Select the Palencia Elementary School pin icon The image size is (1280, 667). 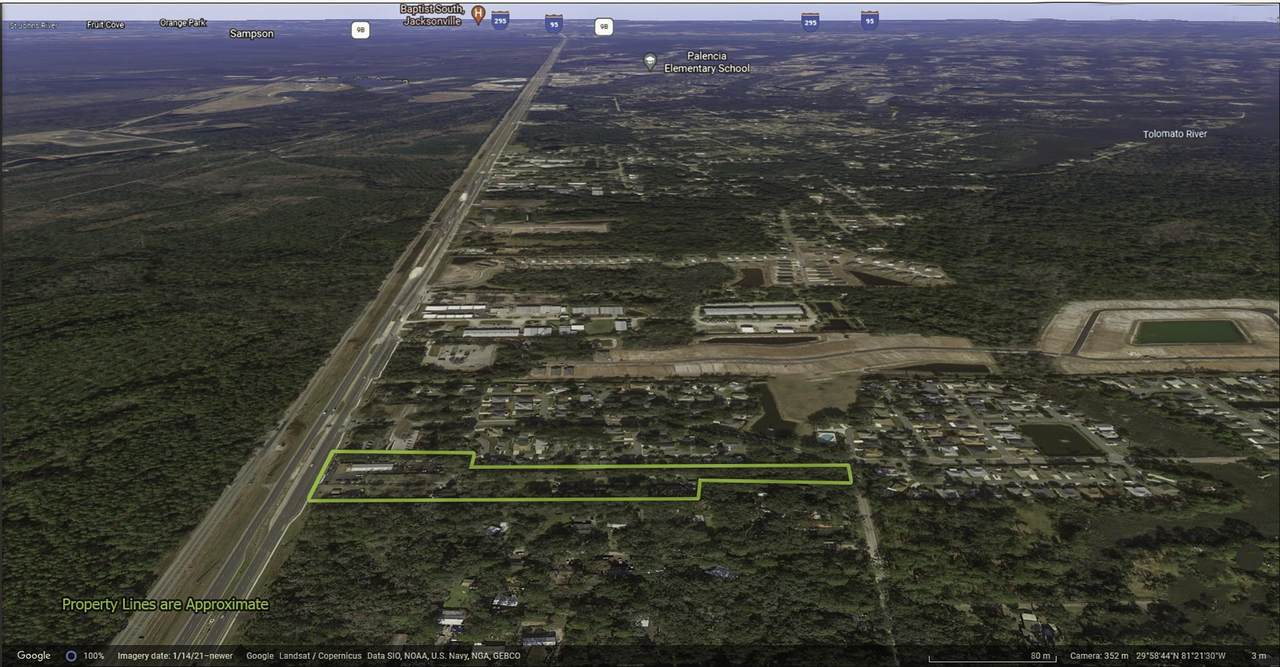[x=650, y=62]
